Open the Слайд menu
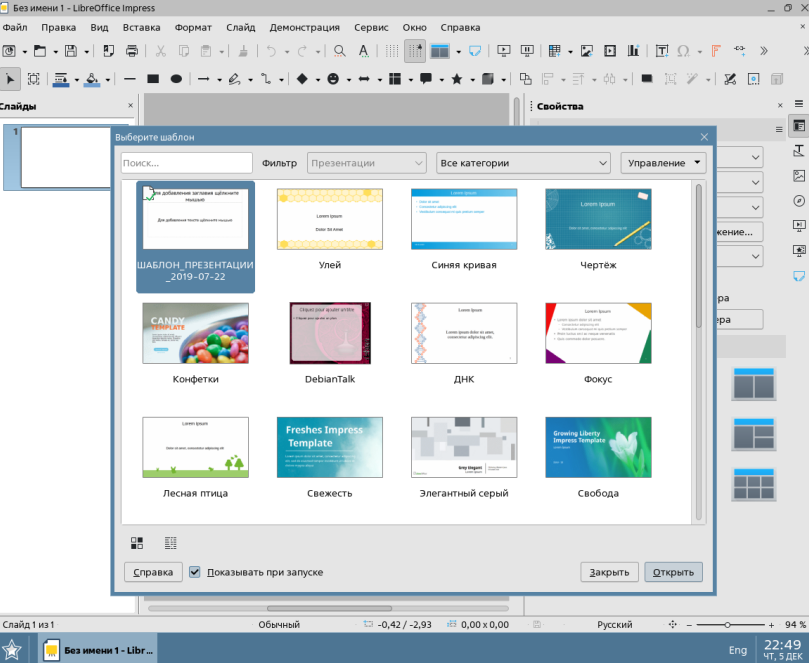Image resolution: width=809 pixels, height=663 pixels. 240,27
